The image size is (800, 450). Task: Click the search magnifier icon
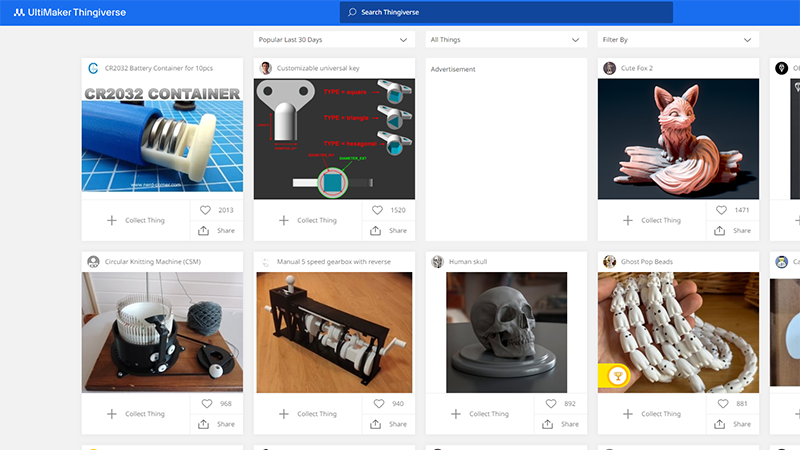(x=352, y=12)
